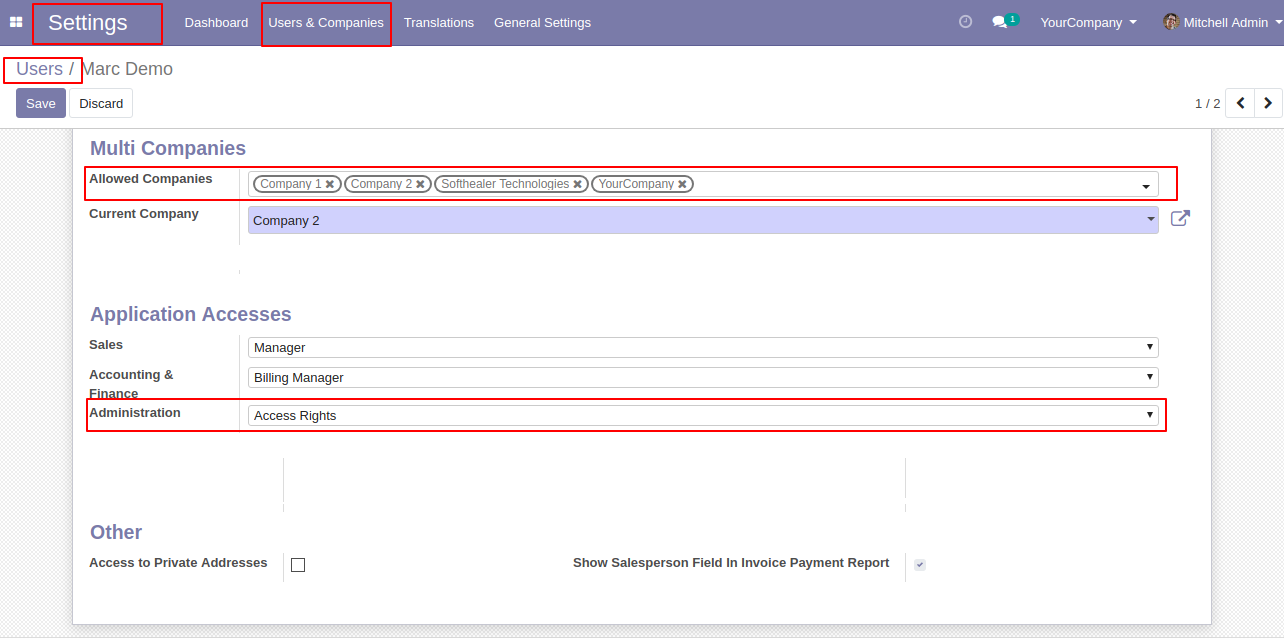Go to previous record arrow

[x=1240, y=103]
